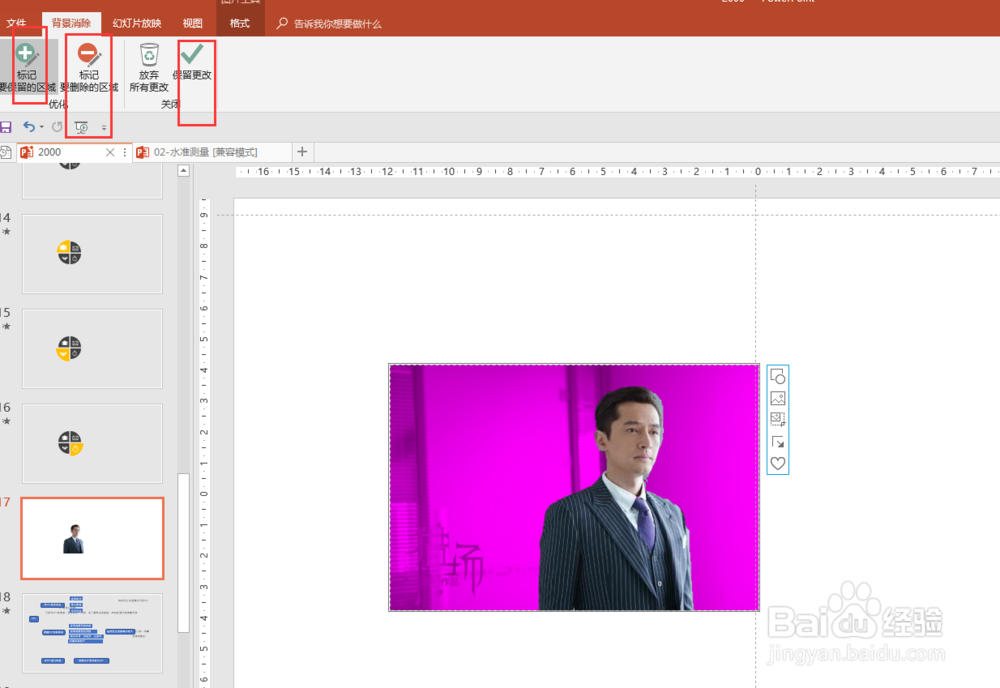
Task: Open the 幻灯片放映 tab
Action: pos(136,24)
